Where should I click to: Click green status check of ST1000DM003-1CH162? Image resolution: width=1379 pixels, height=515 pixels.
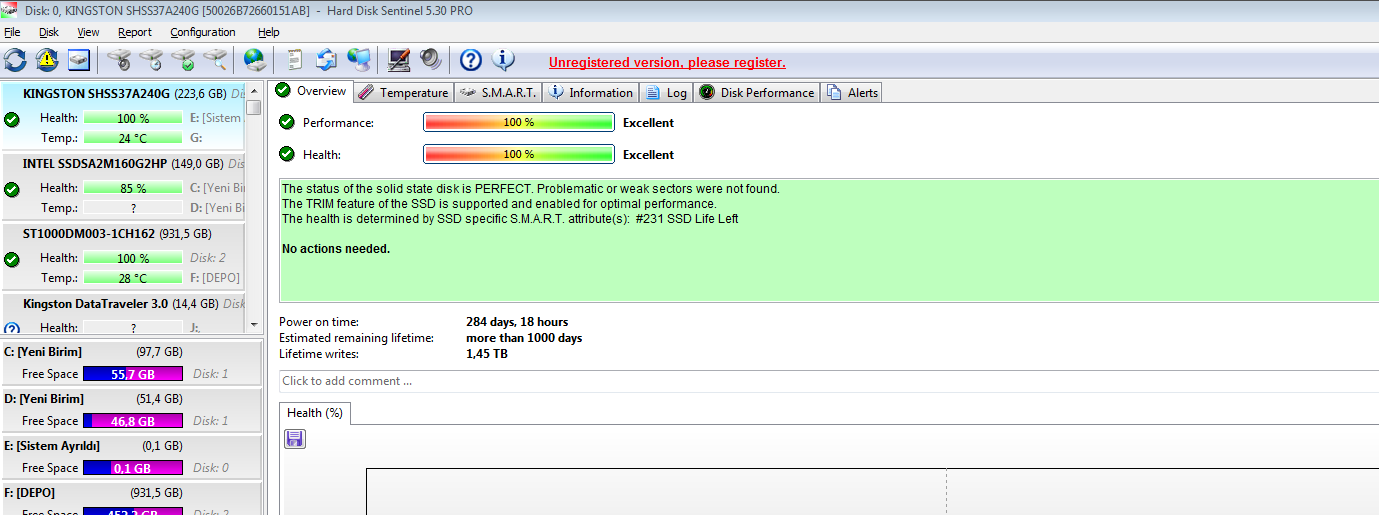(12, 259)
